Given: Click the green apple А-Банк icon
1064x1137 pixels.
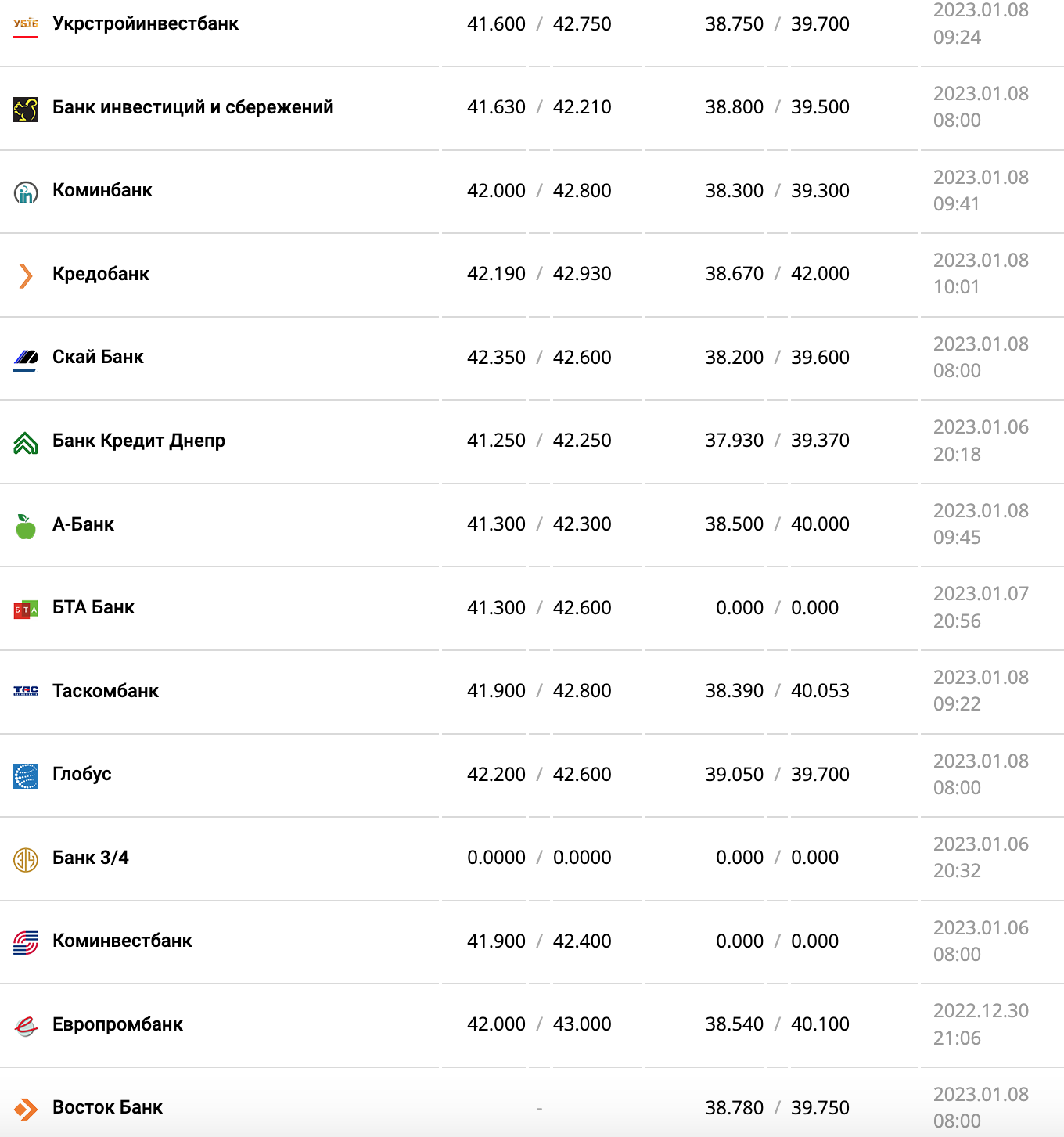Looking at the screenshot, I should 26,526.
